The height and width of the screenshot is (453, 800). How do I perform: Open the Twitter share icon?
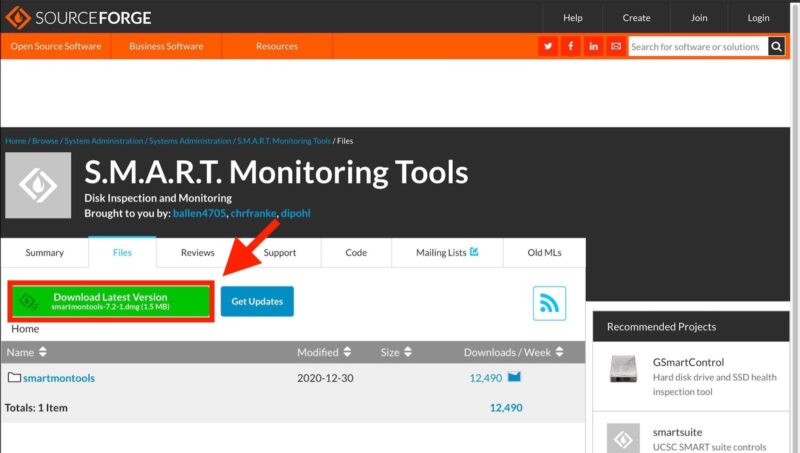click(x=548, y=46)
